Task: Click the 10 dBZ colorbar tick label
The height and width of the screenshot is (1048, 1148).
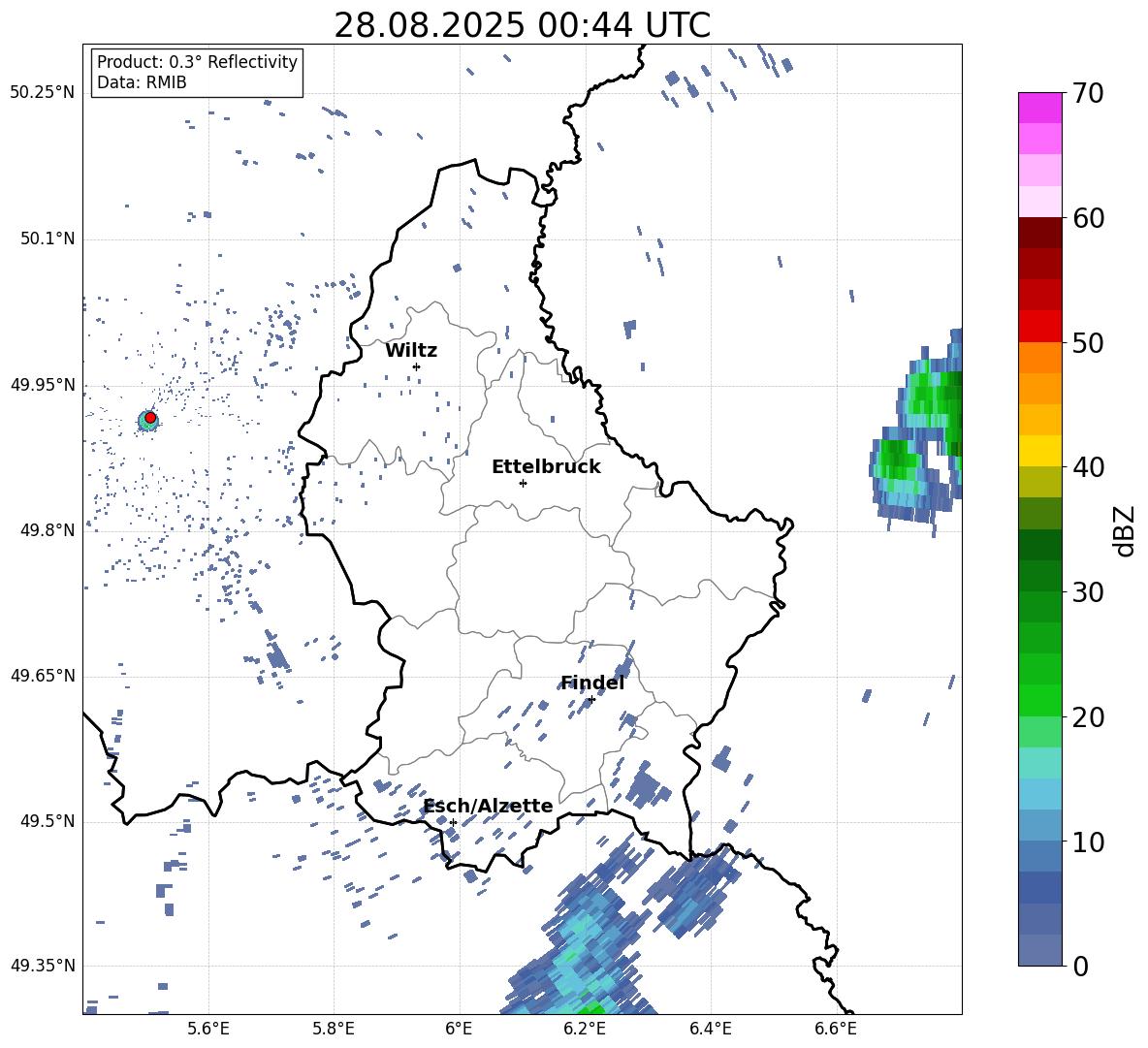Action: pyautogui.click(x=1088, y=842)
